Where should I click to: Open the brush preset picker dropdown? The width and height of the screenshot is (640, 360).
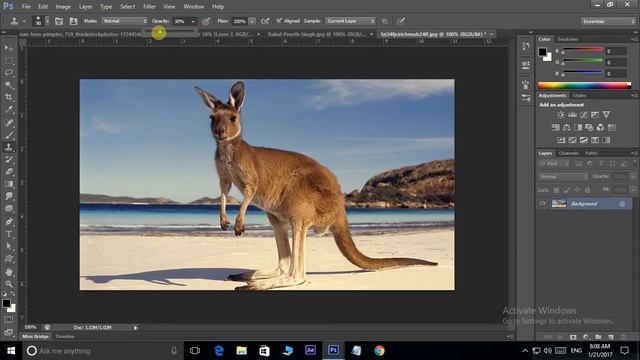click(x=47, y=21)
